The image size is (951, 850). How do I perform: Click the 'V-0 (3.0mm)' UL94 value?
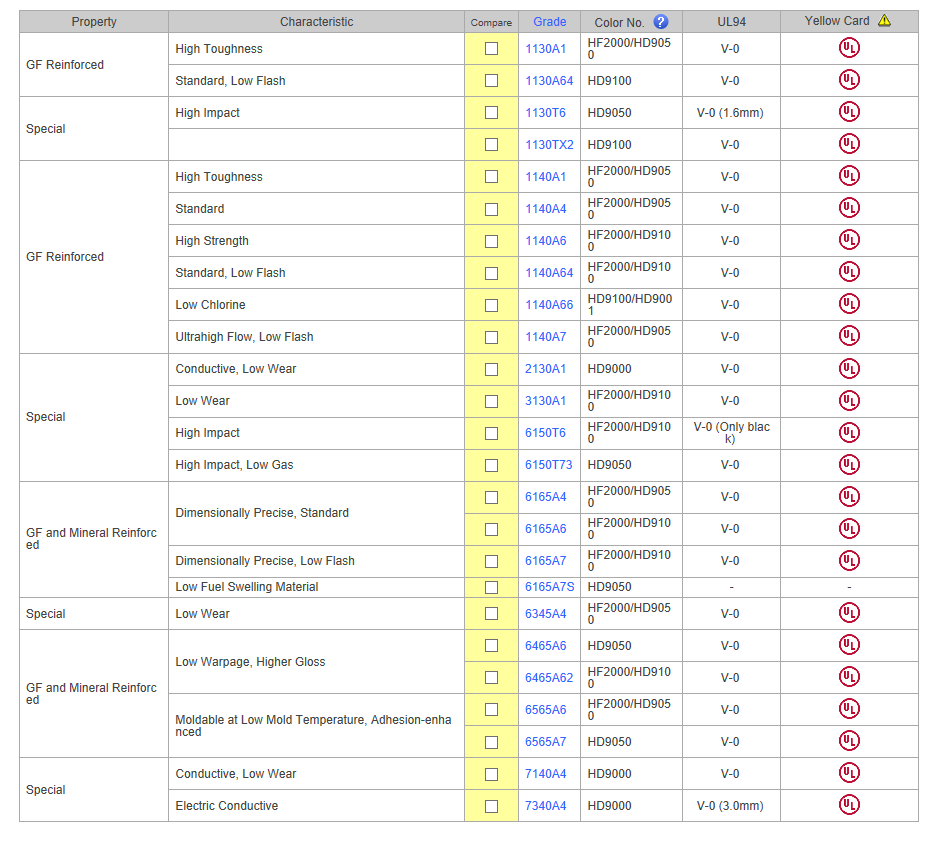point(730,806)
